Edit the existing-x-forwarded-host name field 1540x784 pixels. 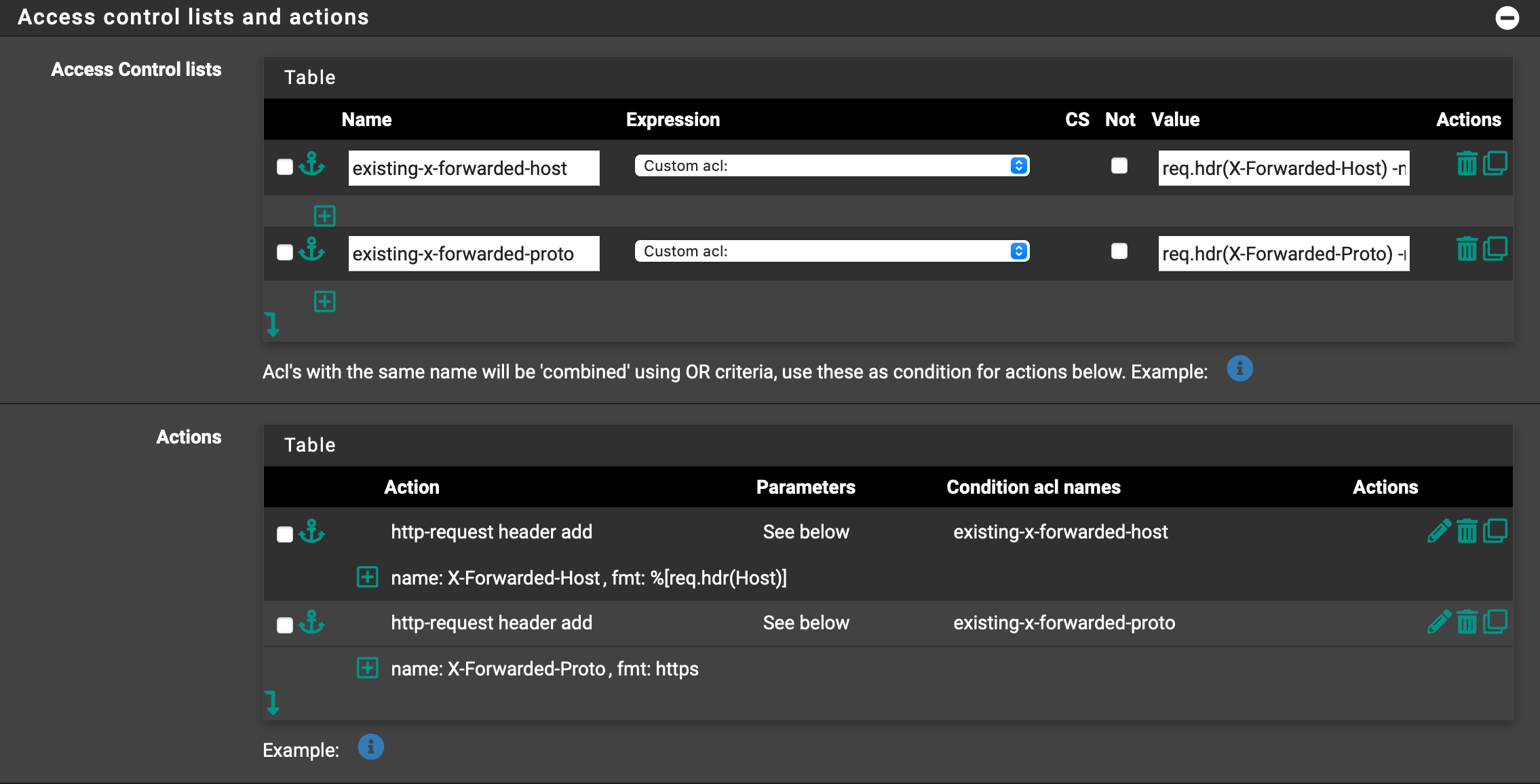point(474,168)
